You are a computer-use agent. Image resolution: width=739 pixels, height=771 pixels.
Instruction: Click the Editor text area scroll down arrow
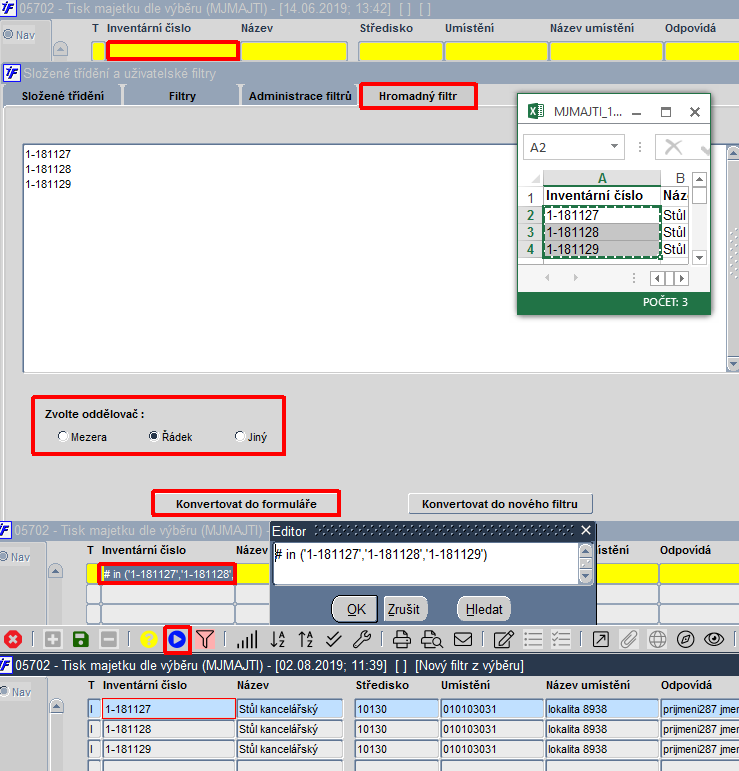pyautogui.click(x=585, y=576)
